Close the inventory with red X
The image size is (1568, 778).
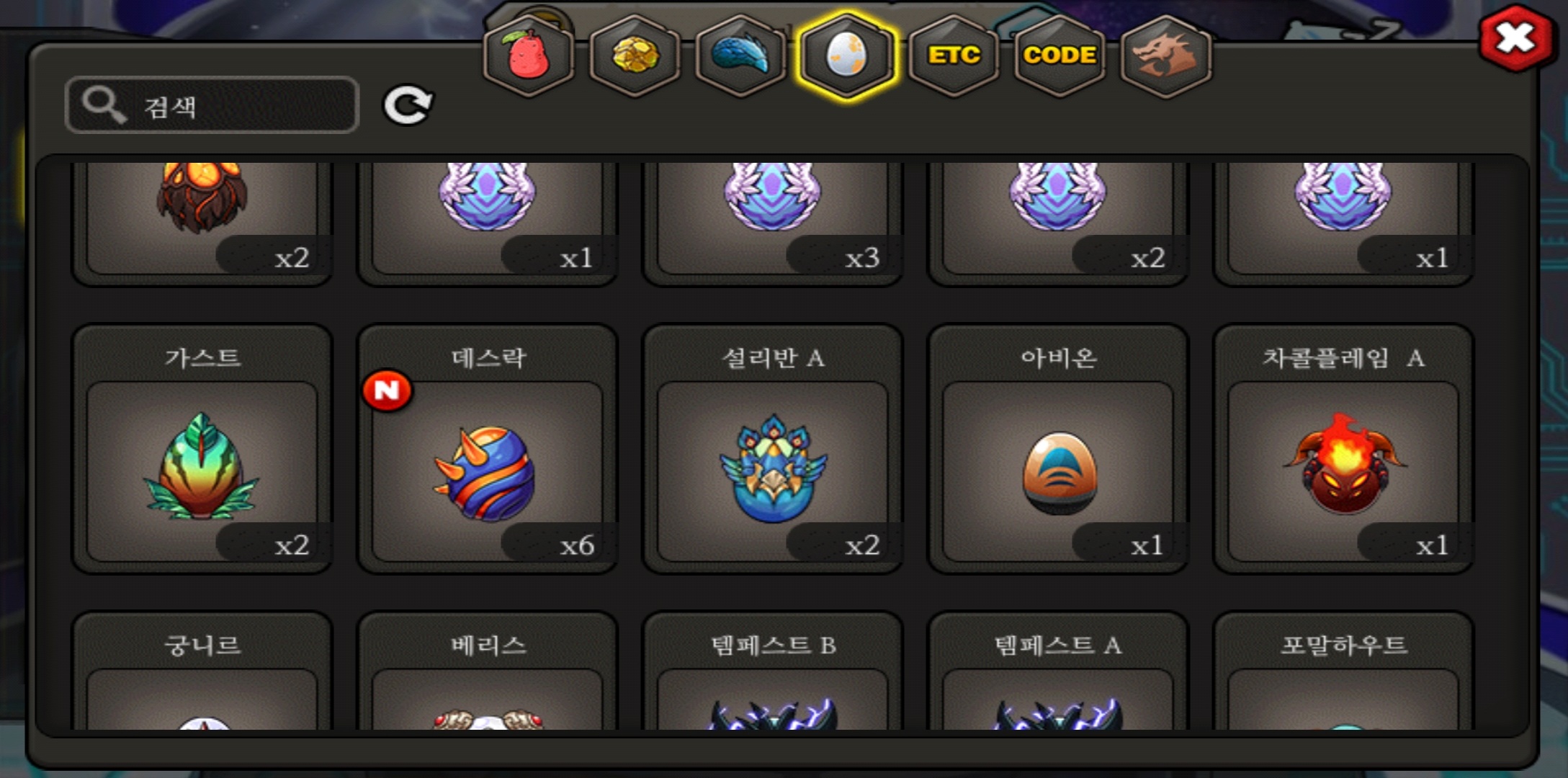click(x=1515, y=38)
